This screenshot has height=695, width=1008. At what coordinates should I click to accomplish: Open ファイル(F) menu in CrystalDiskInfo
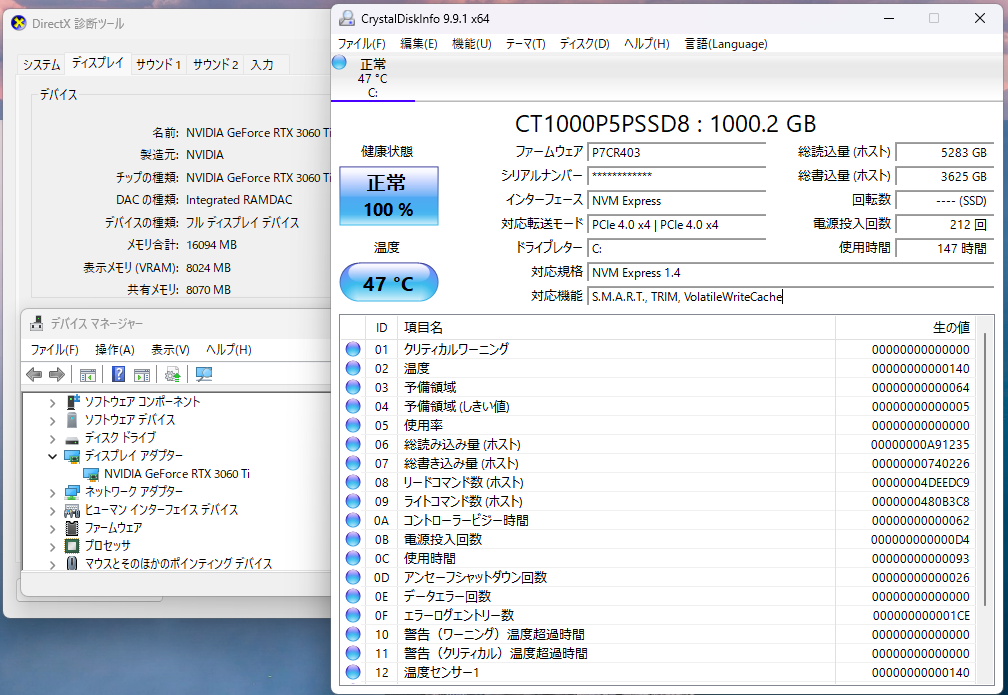pos(361,44)
